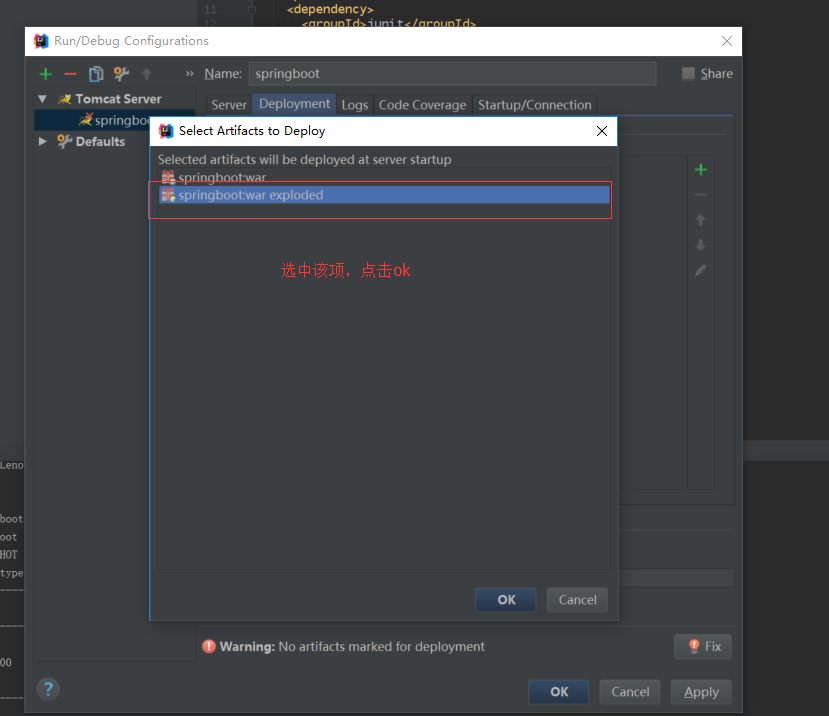Close the Run/Debug Configurations window

pyautogui.click(x=727, y=41)
